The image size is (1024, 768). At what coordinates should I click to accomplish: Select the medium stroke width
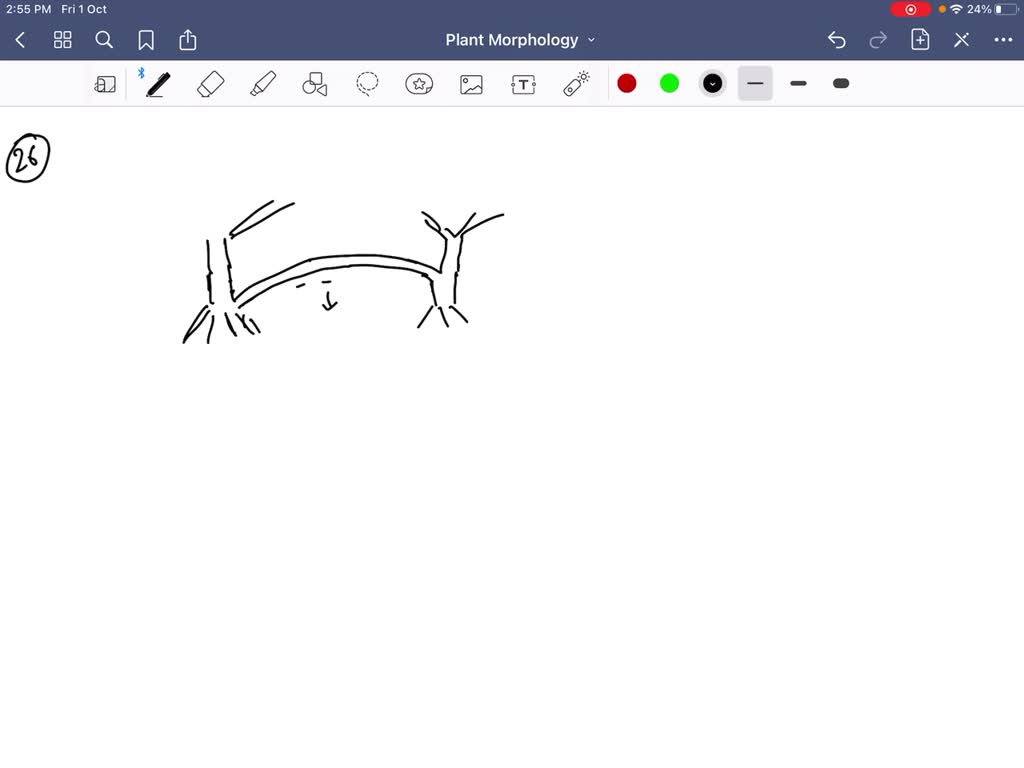pos(798,84)
